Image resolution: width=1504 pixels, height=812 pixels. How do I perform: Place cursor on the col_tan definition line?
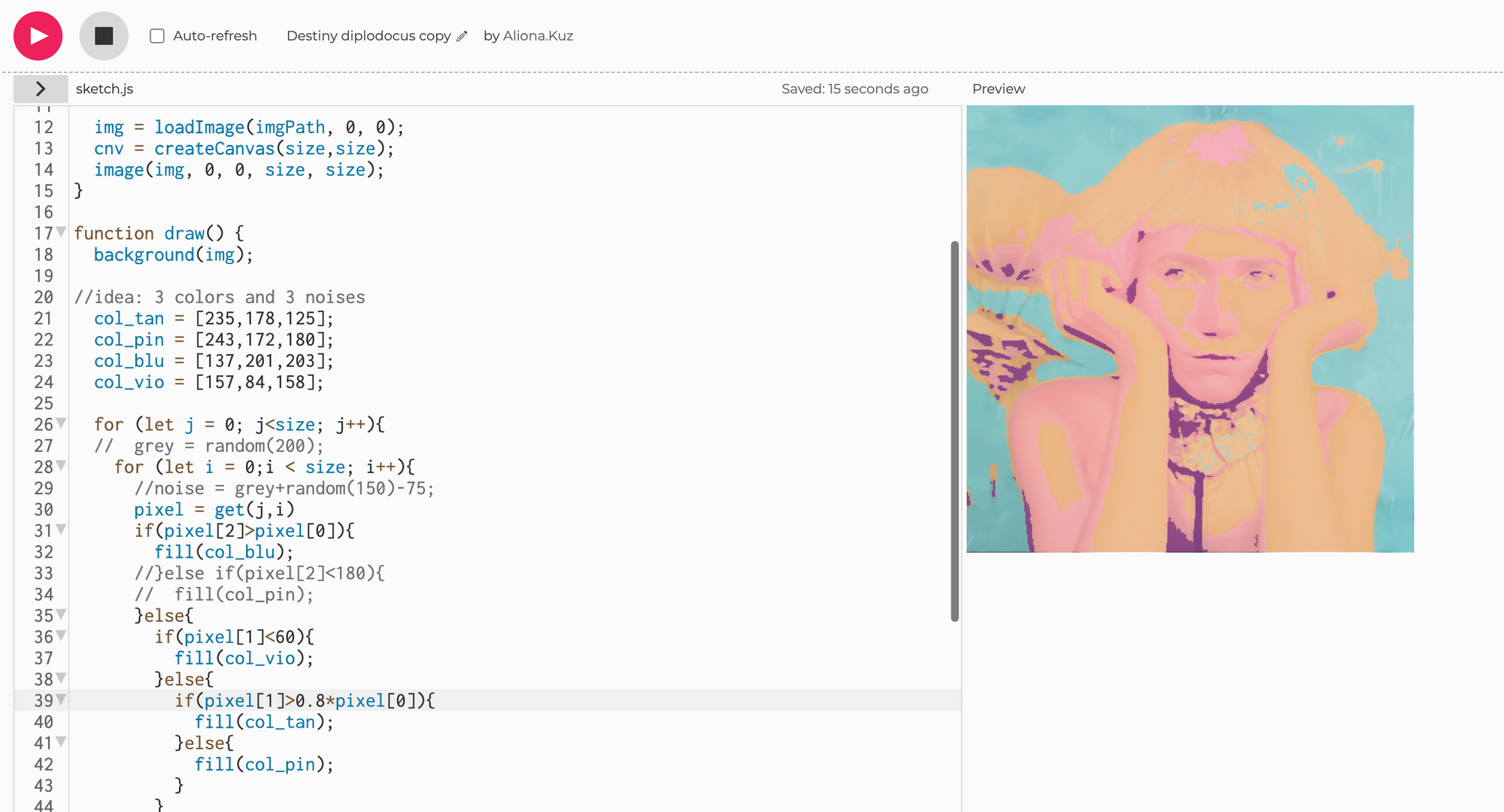(x=214, y=319)
